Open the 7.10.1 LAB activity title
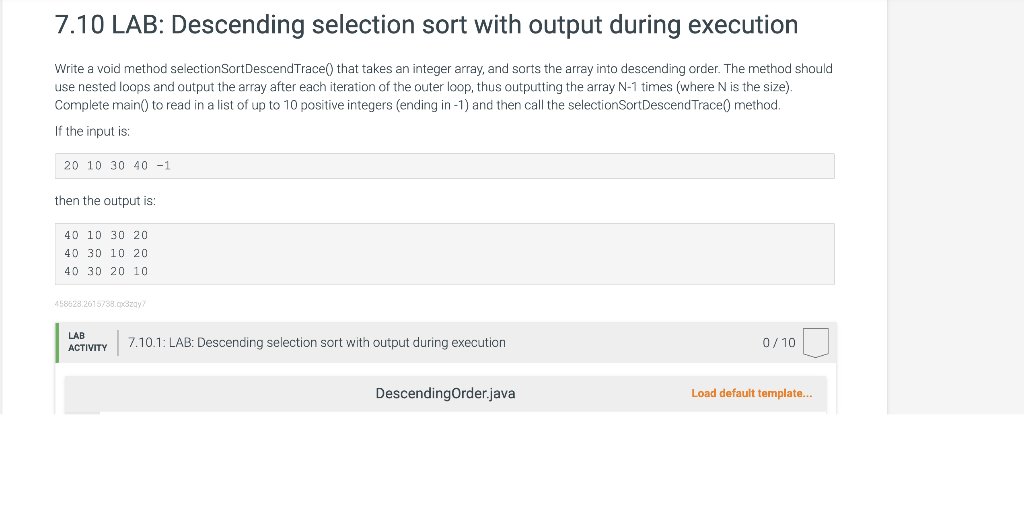1024x511 pixels. point(317,343)
